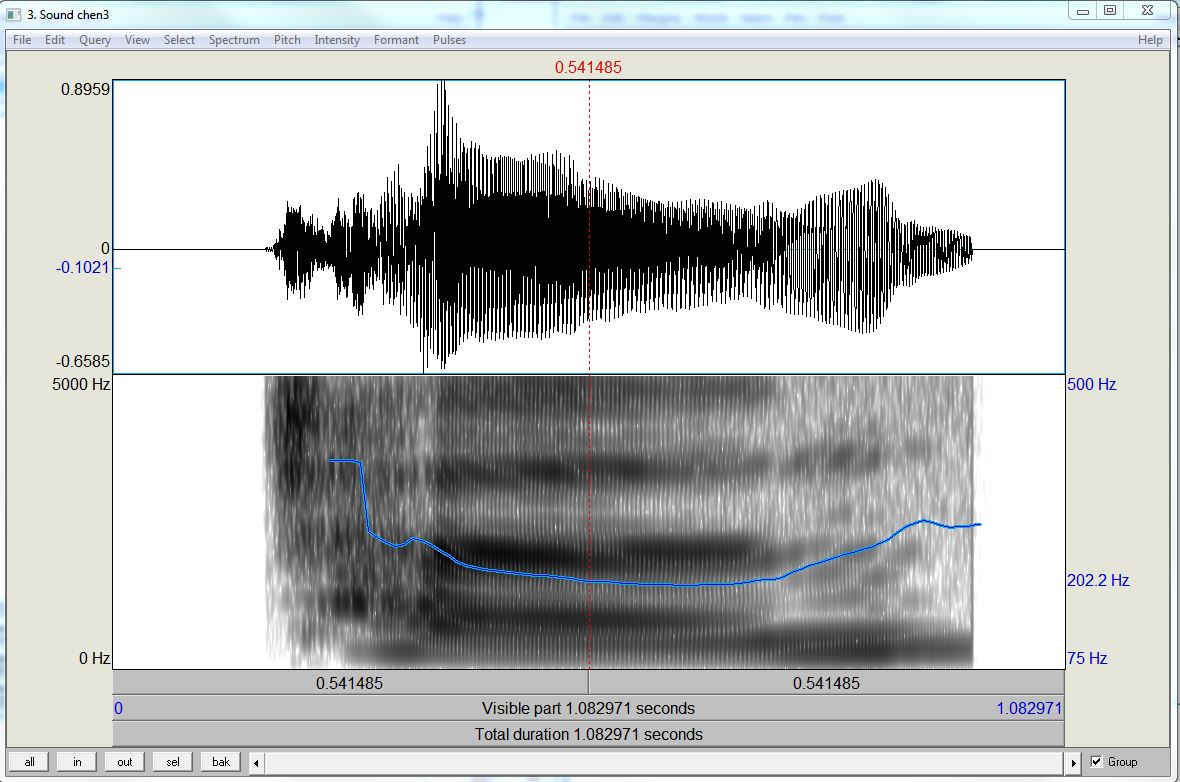Click the 500 Hz pitch ceiling label
The width and height of the screenshot is (1180, 782).
[1092, 385]
